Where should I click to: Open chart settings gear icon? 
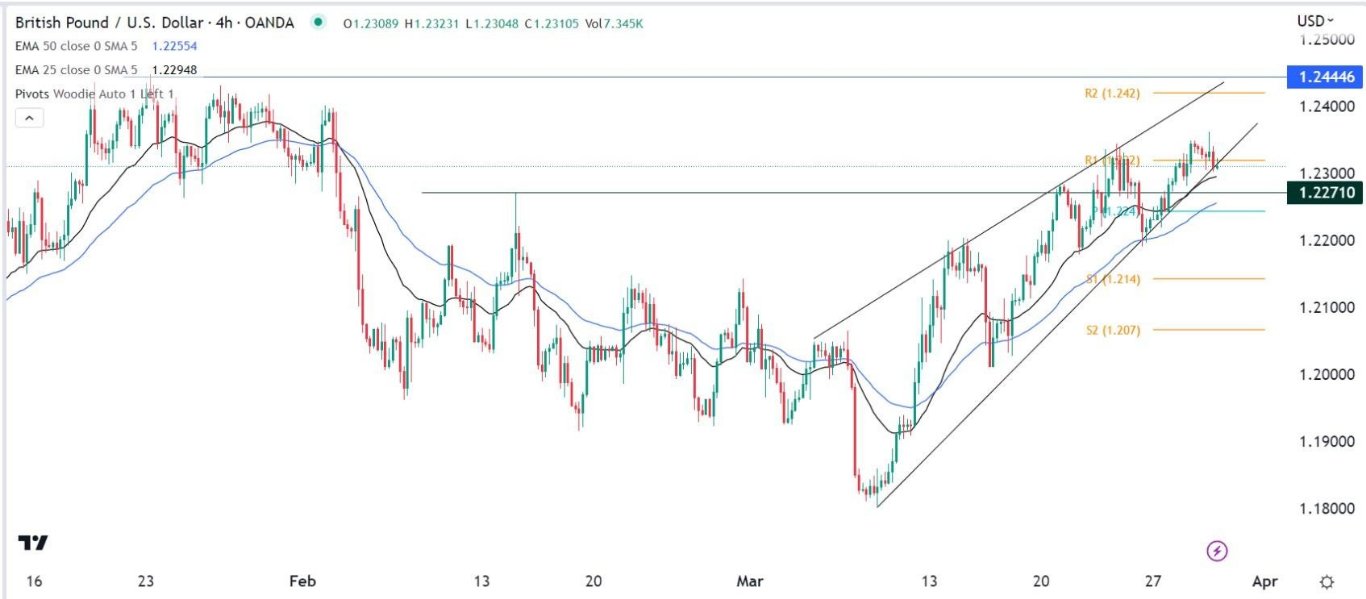point(1327,582)
